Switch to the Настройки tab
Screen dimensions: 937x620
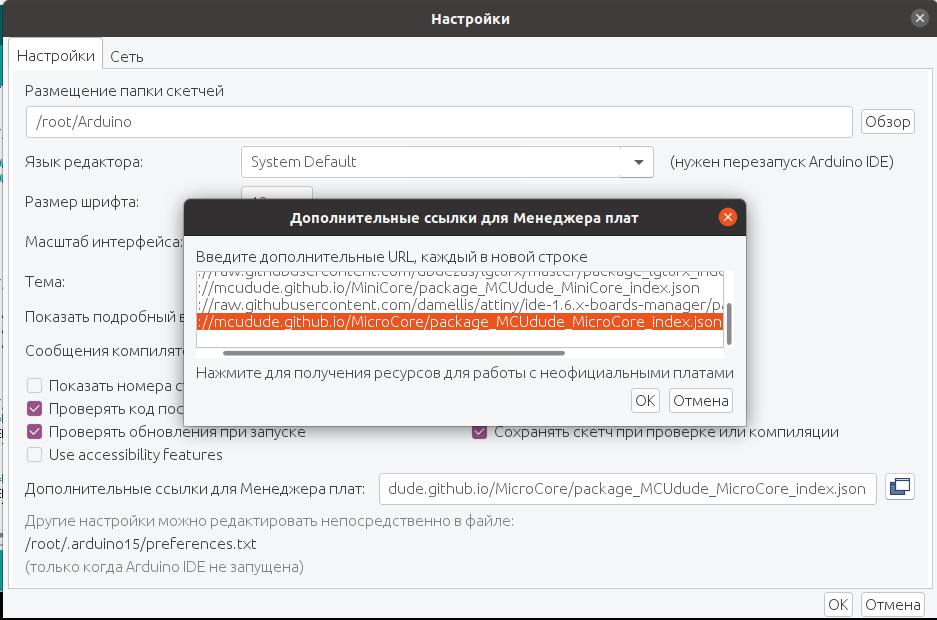coord(56,56)
